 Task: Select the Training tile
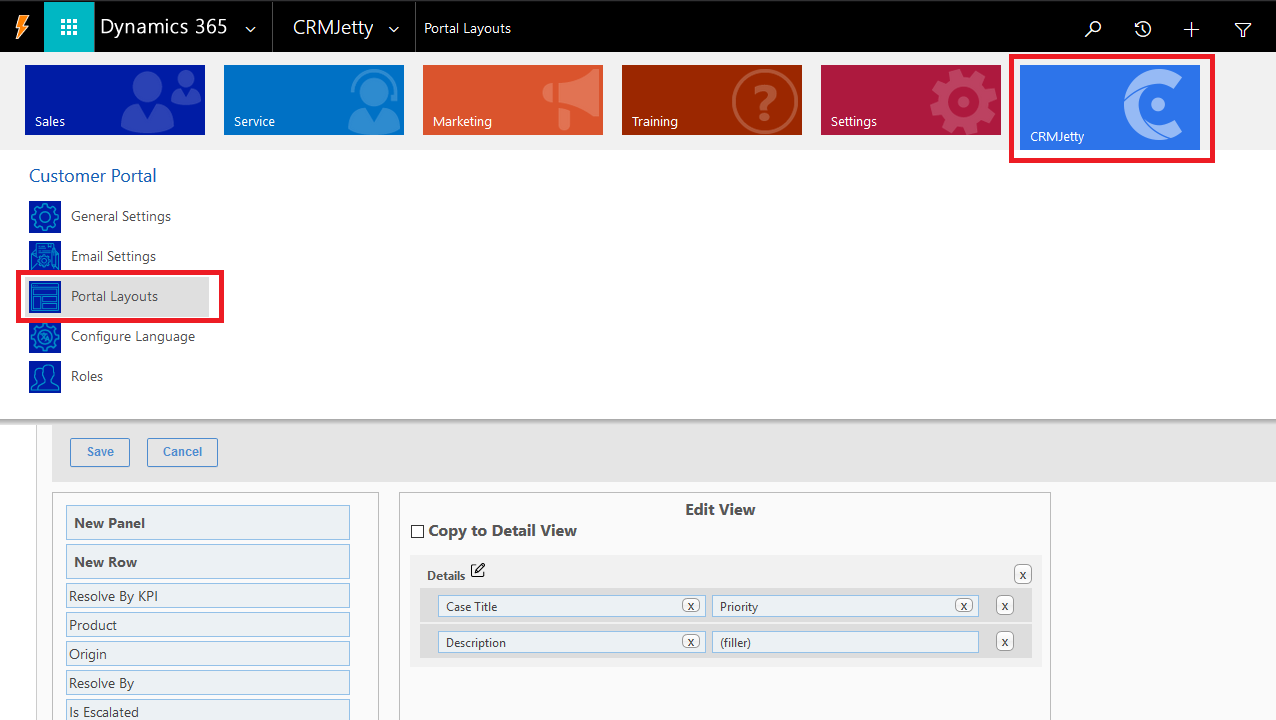click(x=712, y=100)
